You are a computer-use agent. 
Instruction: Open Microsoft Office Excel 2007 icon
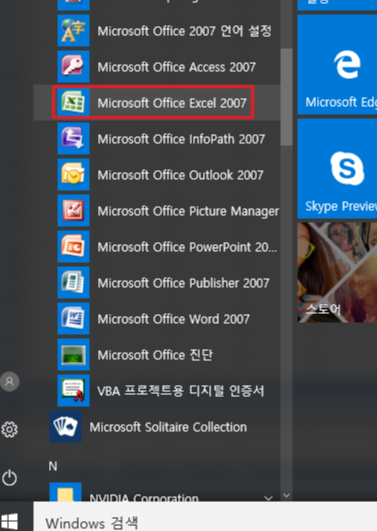[73, 103]
